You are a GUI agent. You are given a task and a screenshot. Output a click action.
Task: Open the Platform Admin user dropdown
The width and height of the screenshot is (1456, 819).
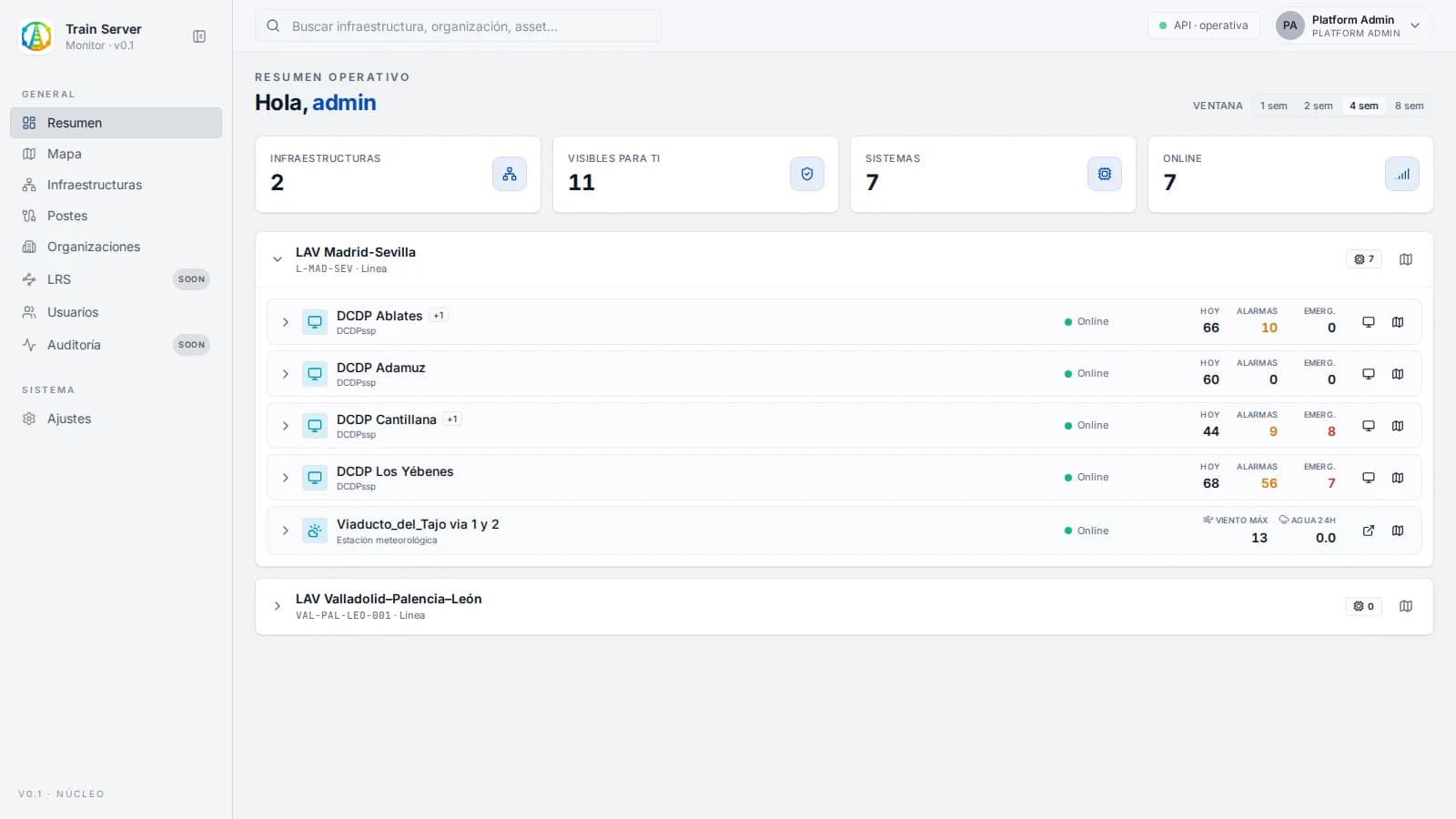(x=1350, y=25)
